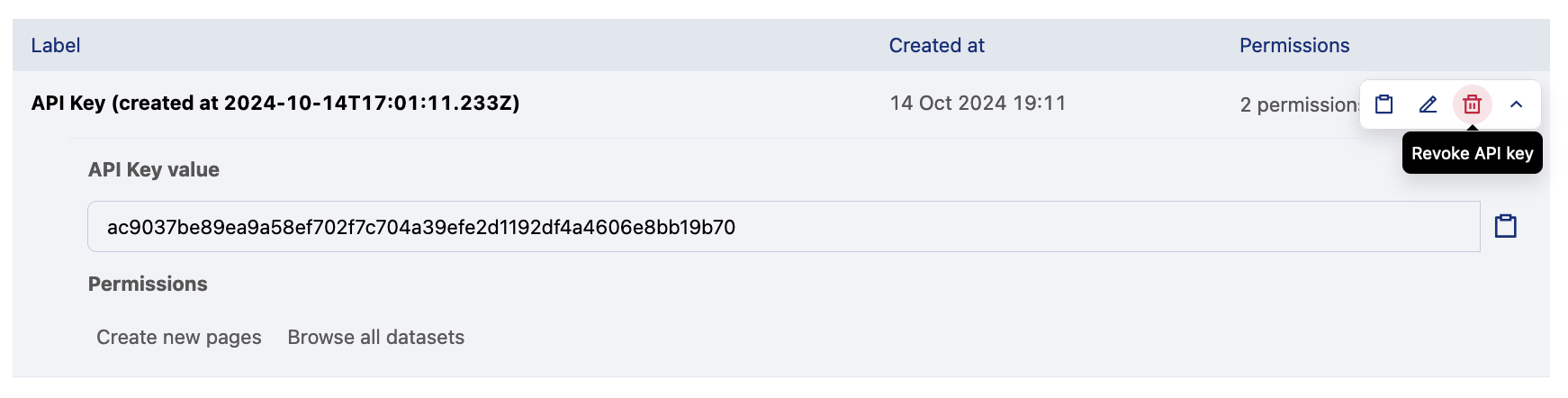Click the bold Permissions section heading
Image resolution: width=1568 pixels, height=398 pixels.
(x=148, y=285)
